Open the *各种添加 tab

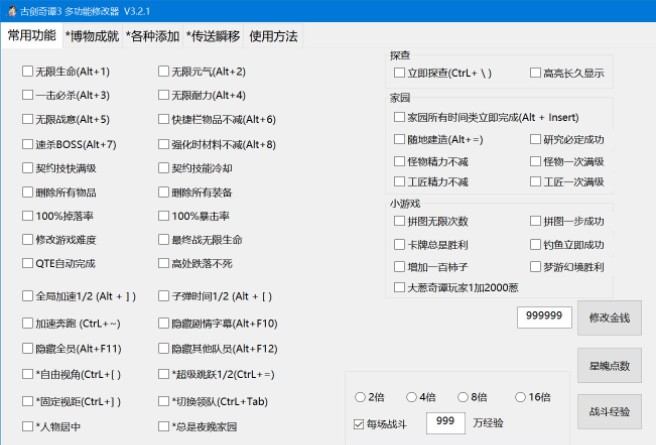point(153,36)
